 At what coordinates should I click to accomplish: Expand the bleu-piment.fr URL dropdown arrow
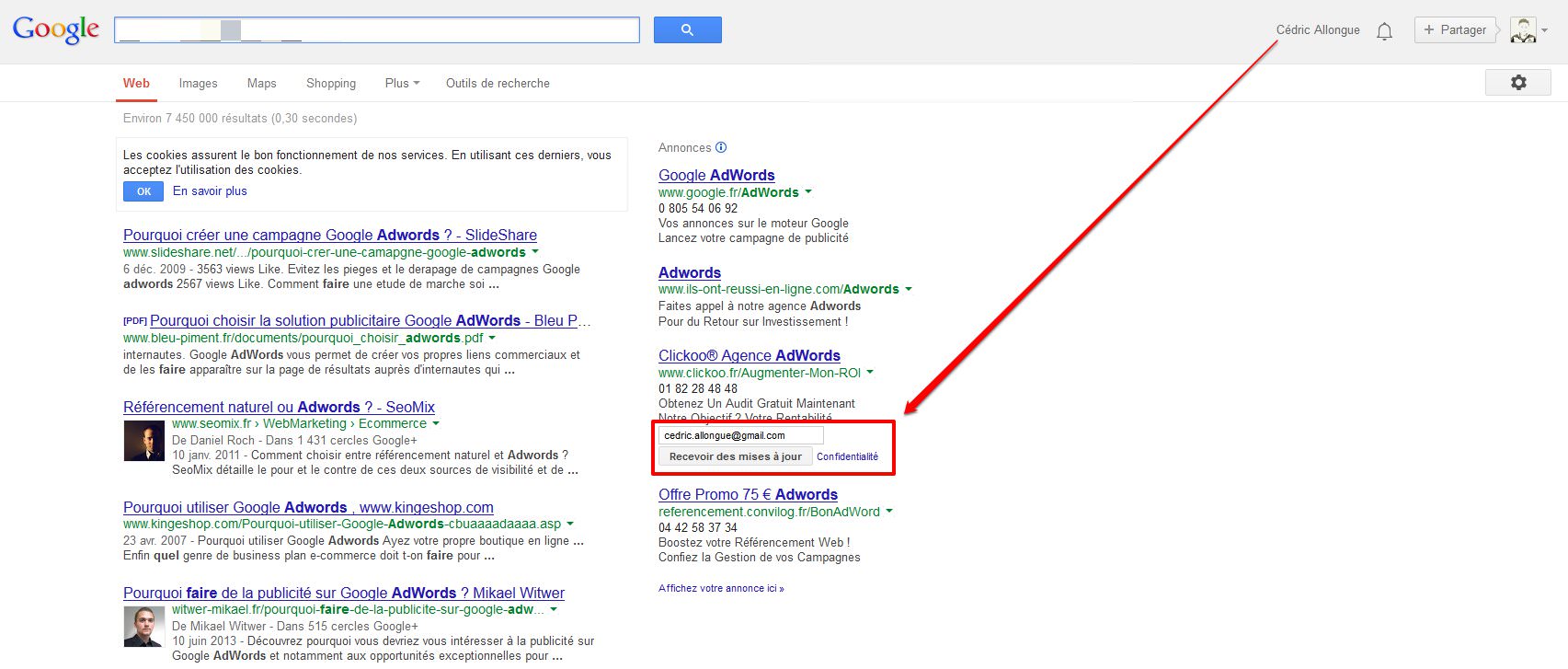492,338
